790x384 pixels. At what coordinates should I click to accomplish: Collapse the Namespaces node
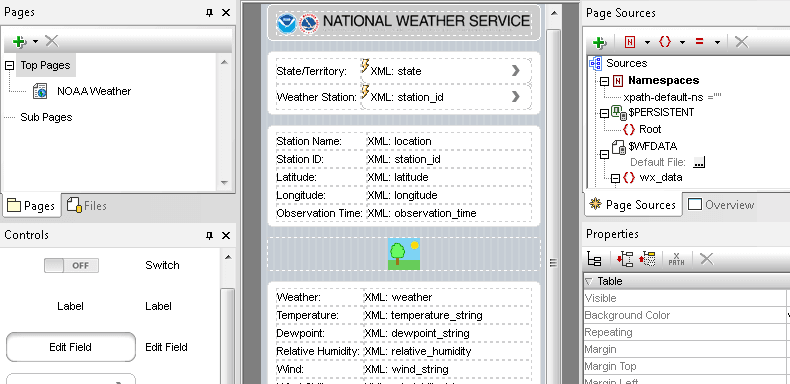(x=604, y=81)
